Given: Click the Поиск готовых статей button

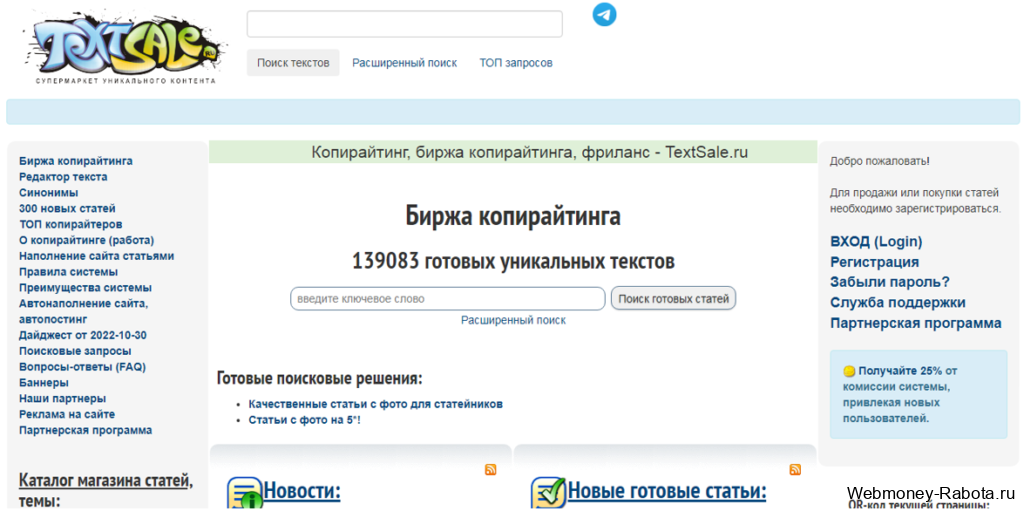Looking at the screenshot, I should coord(673,299).
